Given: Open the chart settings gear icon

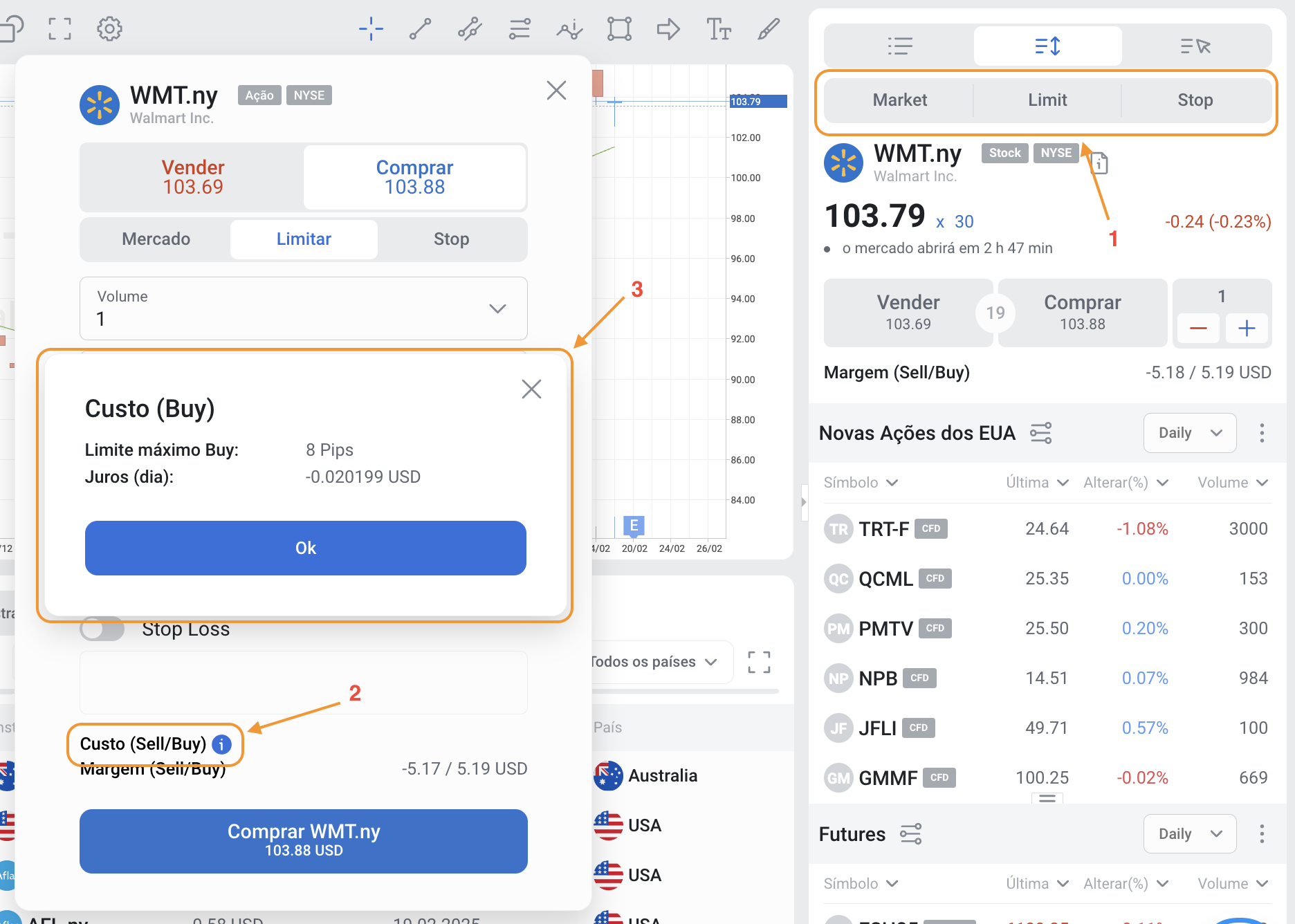Looking at the screenshot, I should point(109,29).
